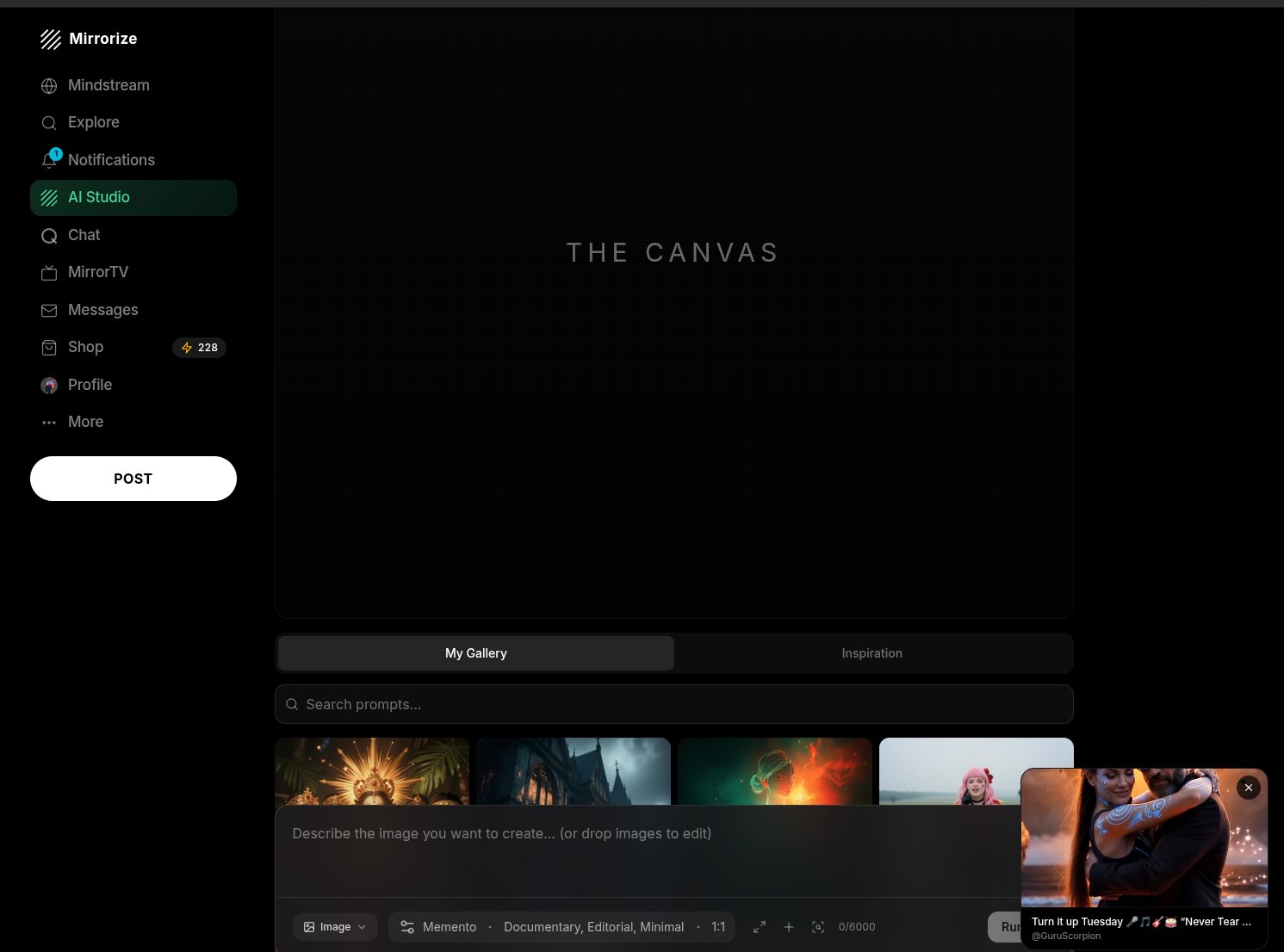
Task: Switch to the My Gallery tab
Action: click(x=476, y=653)
